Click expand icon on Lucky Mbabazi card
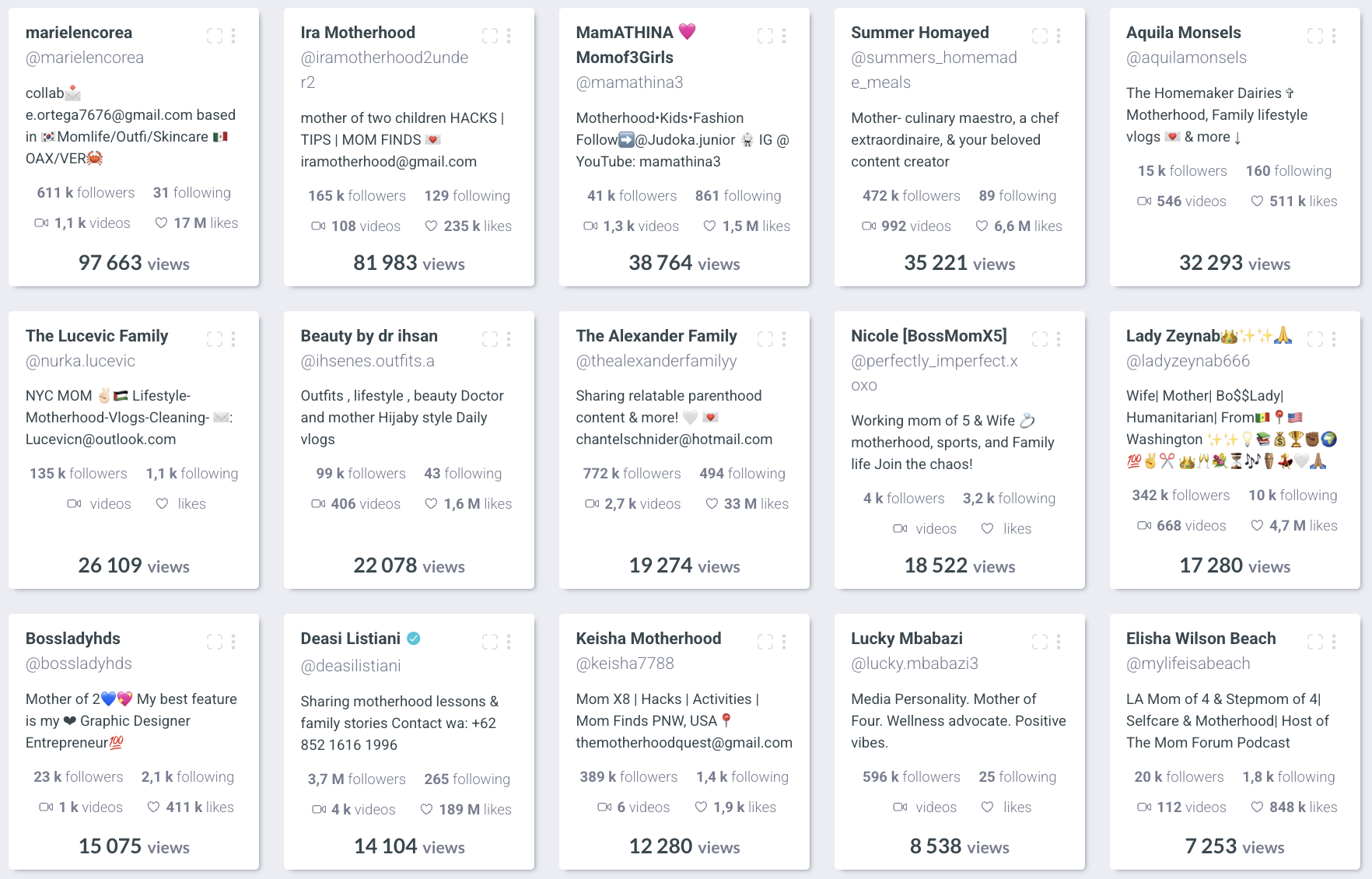1372x879 pixels. pyautogui.click(x=1040, y=642)
